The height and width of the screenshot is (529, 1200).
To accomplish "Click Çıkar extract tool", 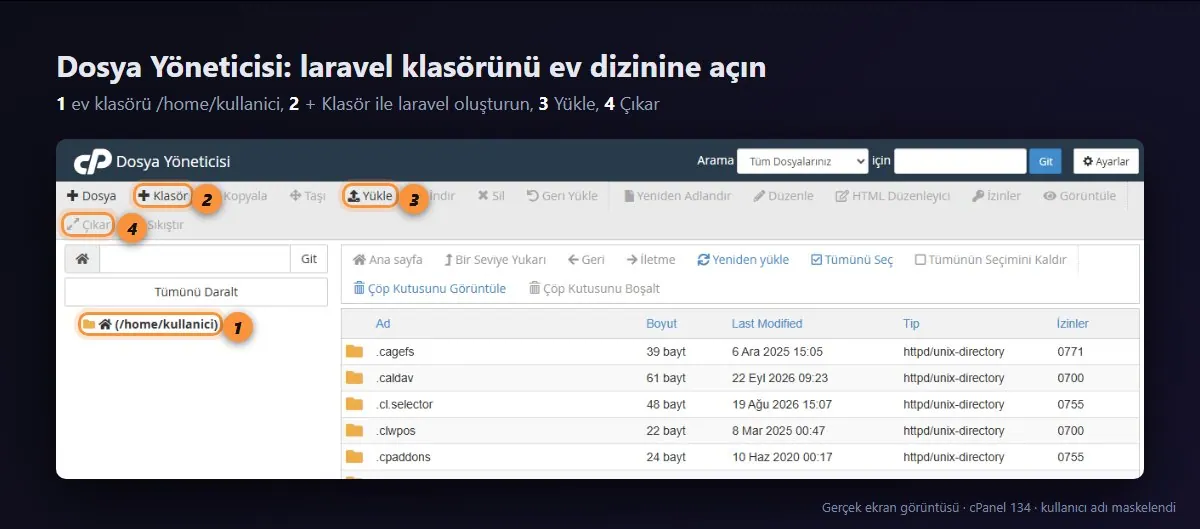I will pyautogui.click(x=89, y=225).
